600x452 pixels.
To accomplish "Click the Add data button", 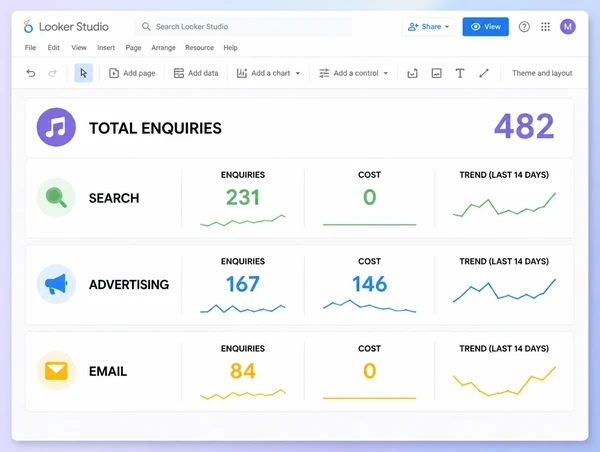I will pyautogui.click(x=196, y=73).
